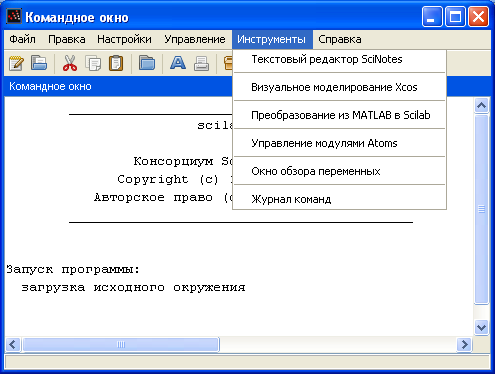Open the Правка menu
Screen dimensions: 495x374
[x=67, y=39]
